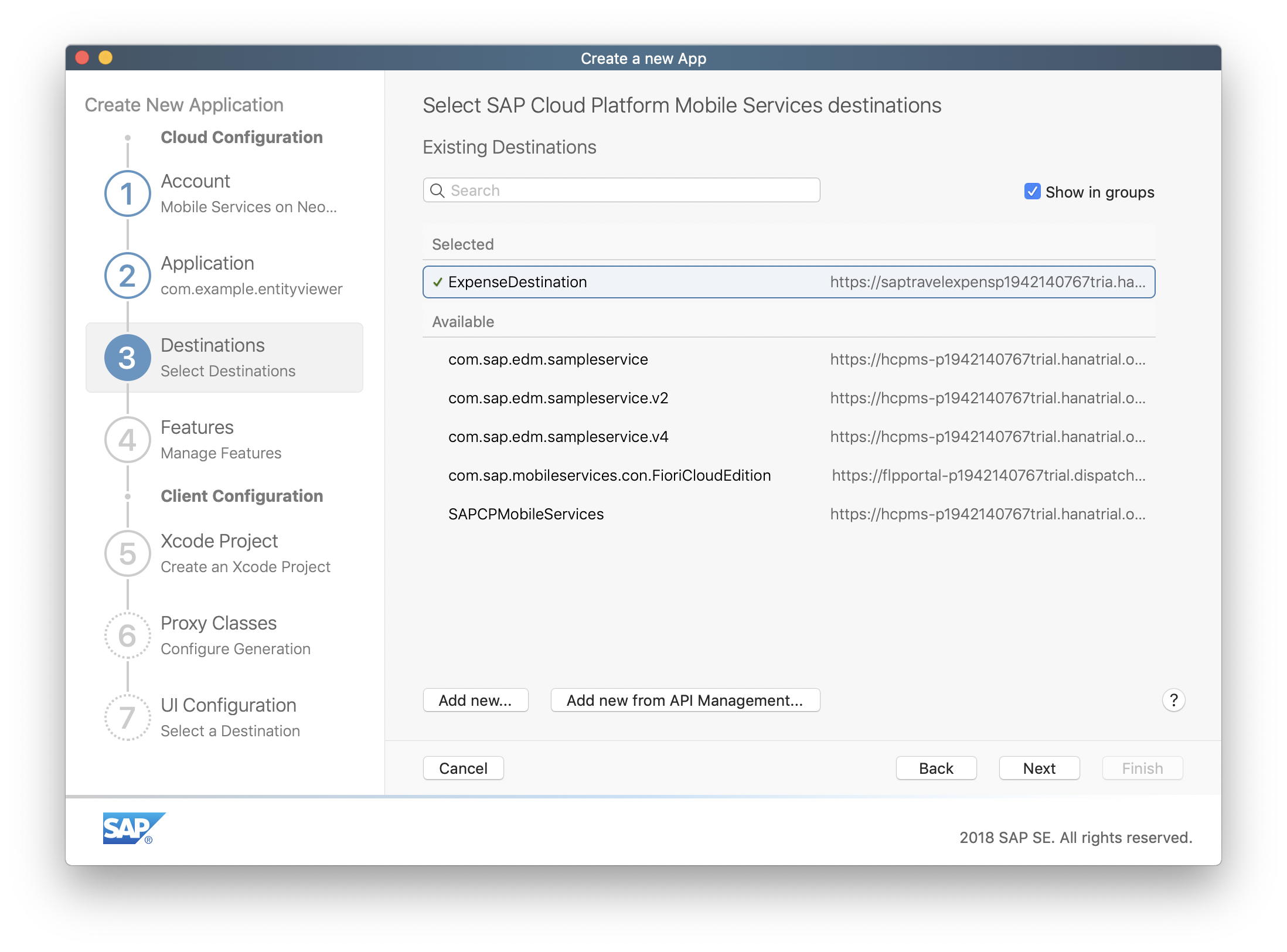Viewport: 1287px width, 952px height.
Task: Click the SAPCPMobileServices row URL
Action: (x=988, y=514)
